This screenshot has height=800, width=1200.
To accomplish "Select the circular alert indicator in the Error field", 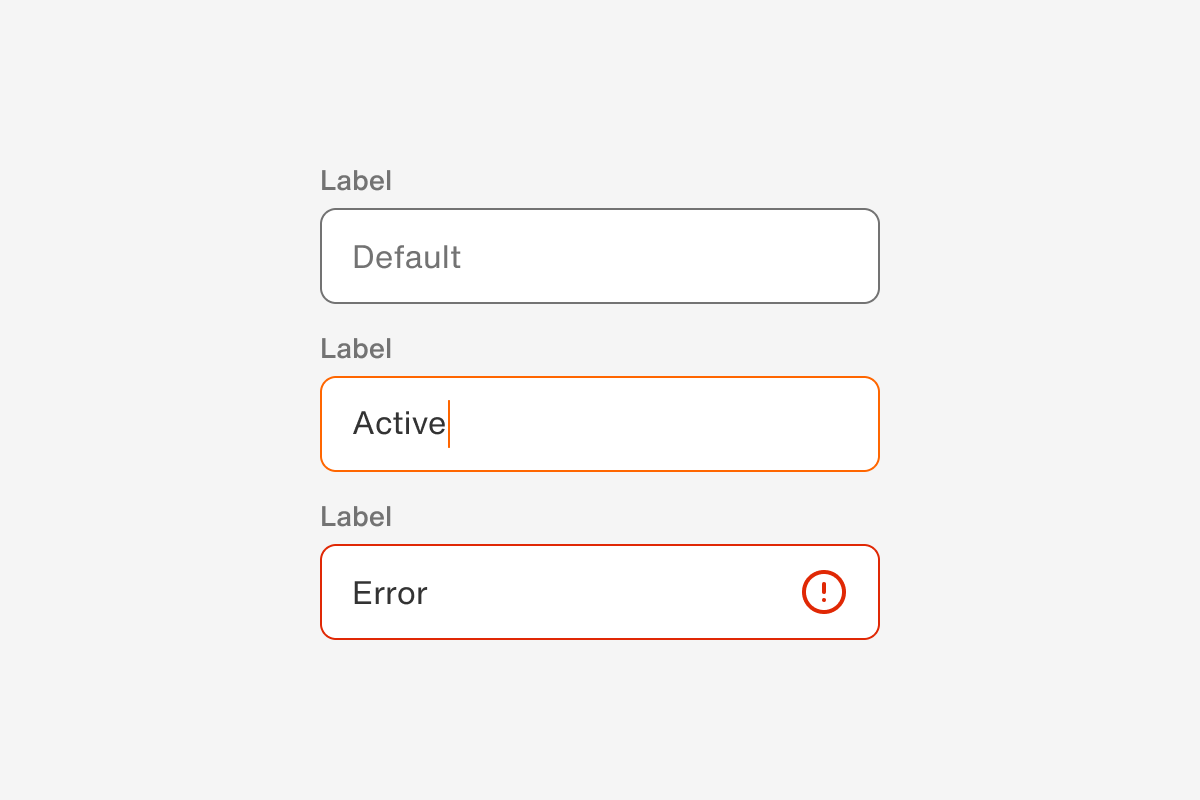I will [x=822, y=592].
